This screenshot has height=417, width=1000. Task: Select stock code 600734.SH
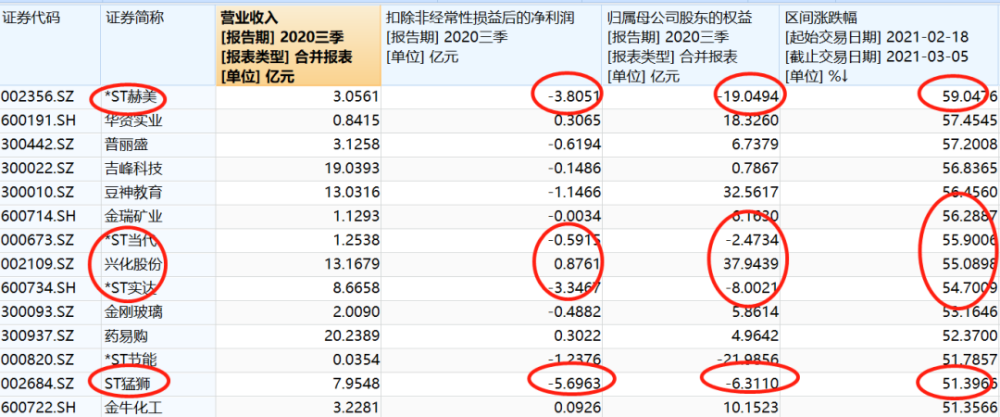38,288
